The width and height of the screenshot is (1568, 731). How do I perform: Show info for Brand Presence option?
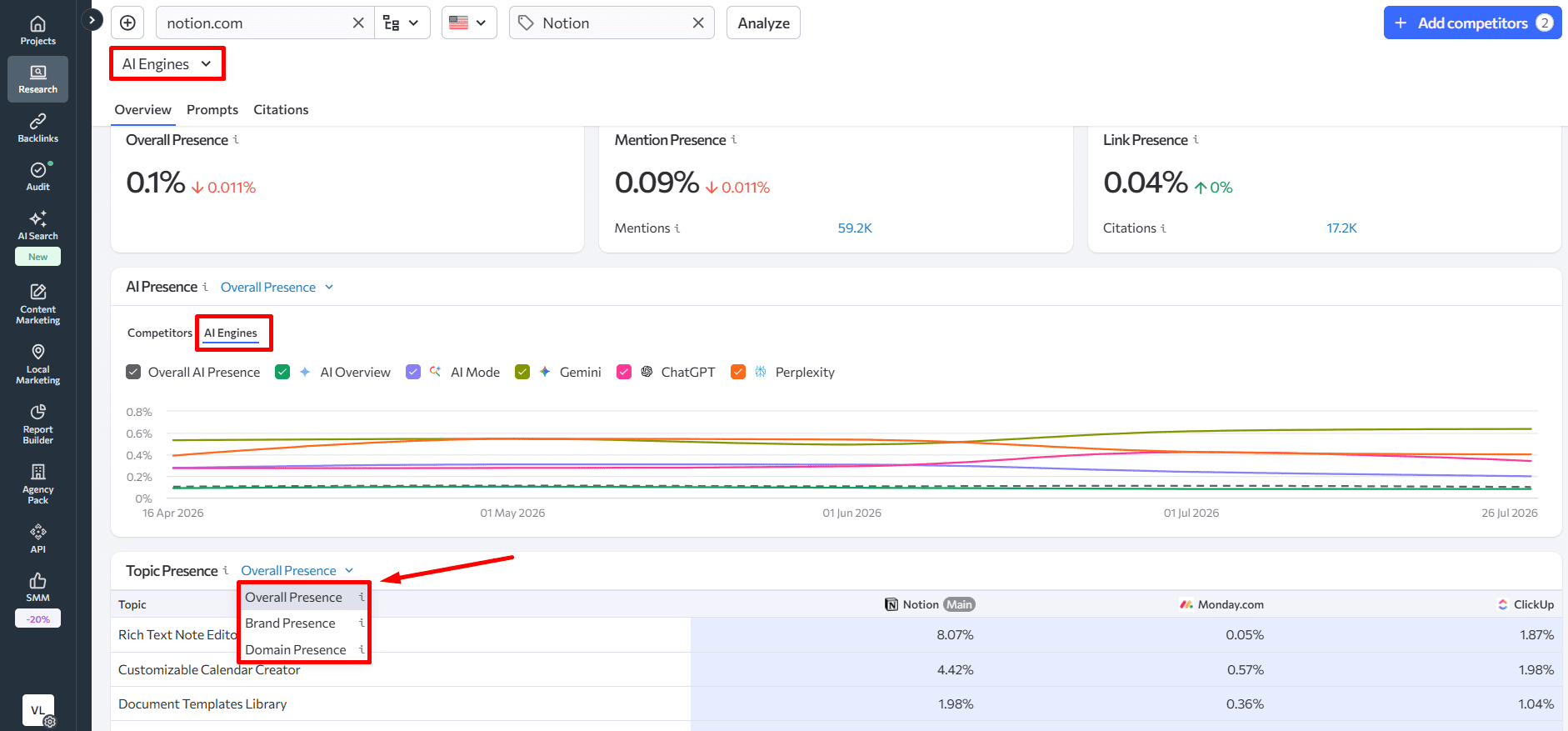tap(362, 623)
